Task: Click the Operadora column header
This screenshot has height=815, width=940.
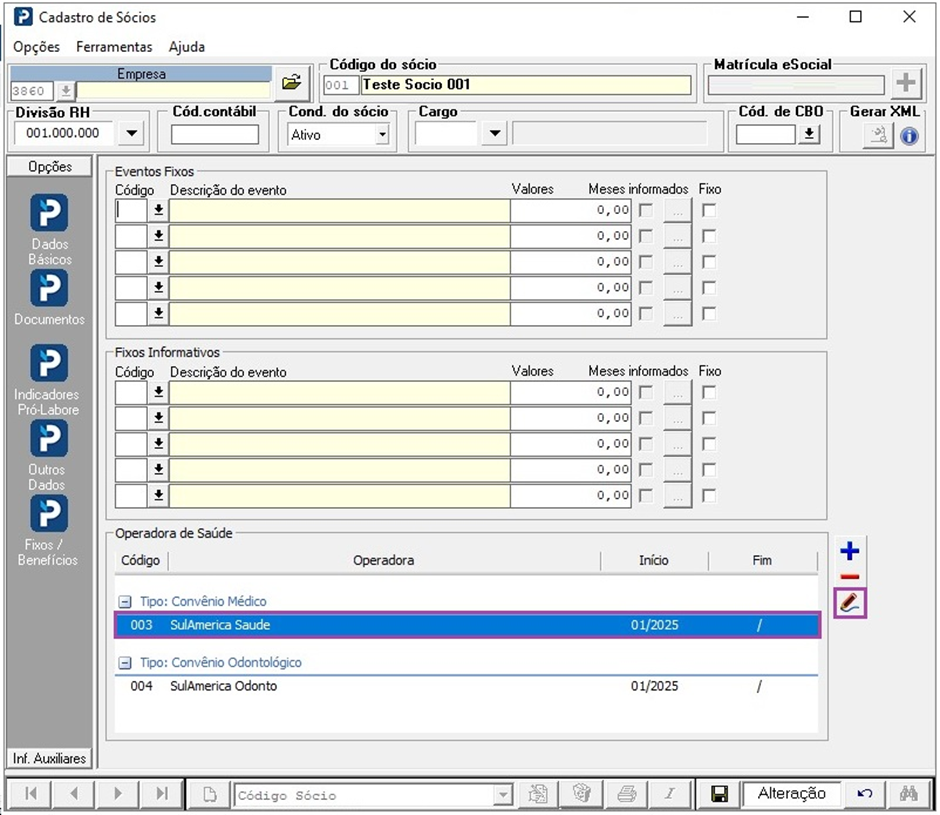Action: click(384, 560)
